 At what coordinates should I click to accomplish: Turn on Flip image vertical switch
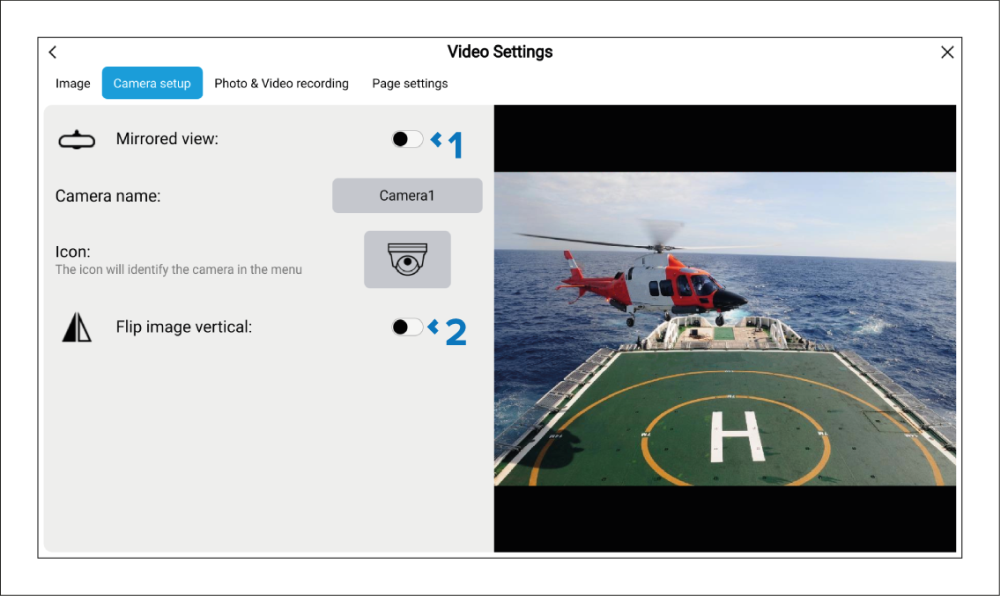[x=407, y=326]
